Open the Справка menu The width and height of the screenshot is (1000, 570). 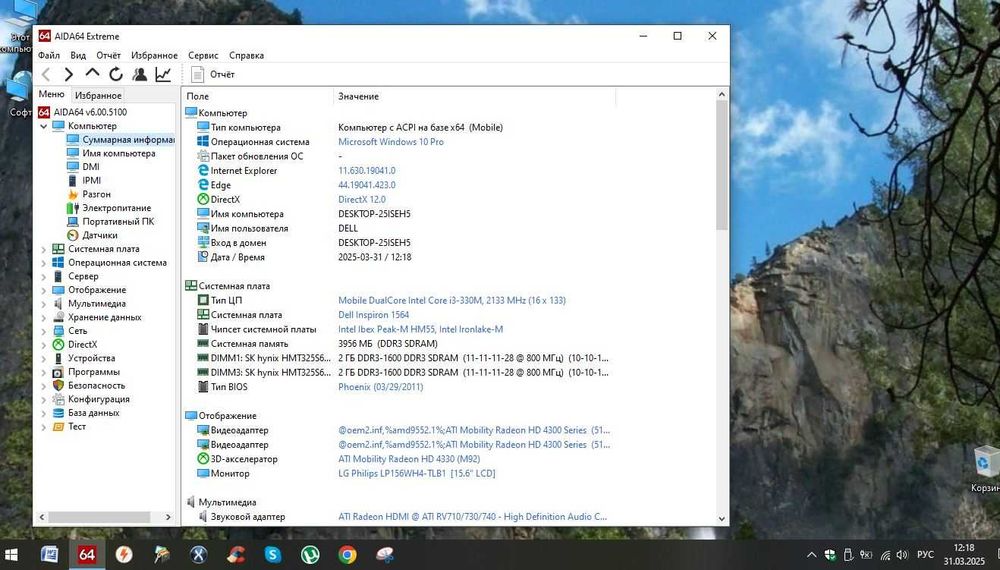click(246, 55)
